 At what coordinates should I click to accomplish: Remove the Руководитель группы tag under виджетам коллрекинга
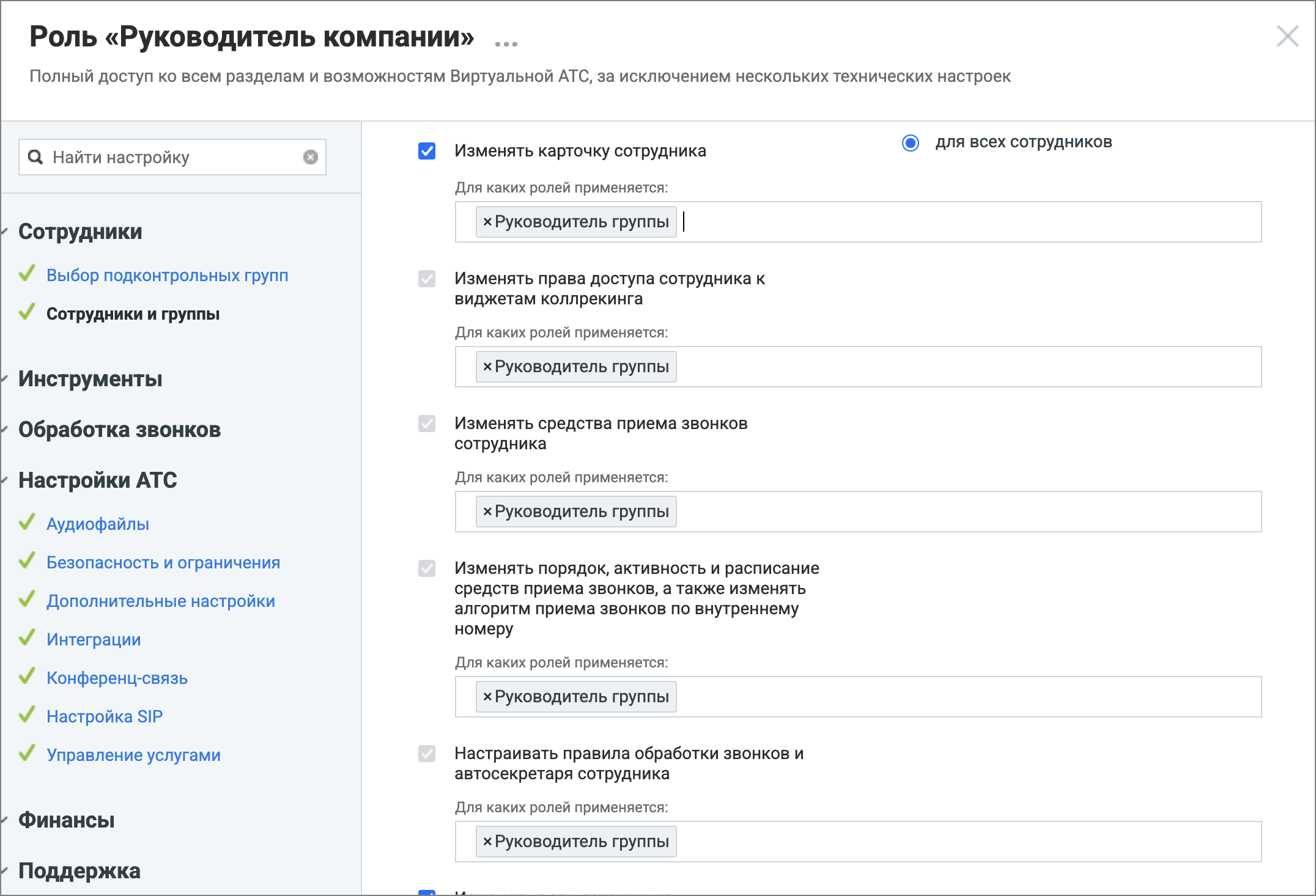[x=487, y=367]
